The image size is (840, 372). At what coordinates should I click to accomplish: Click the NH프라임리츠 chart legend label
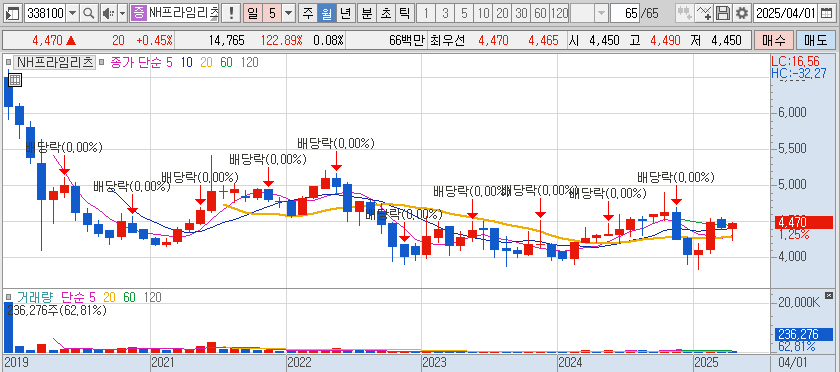54,62
